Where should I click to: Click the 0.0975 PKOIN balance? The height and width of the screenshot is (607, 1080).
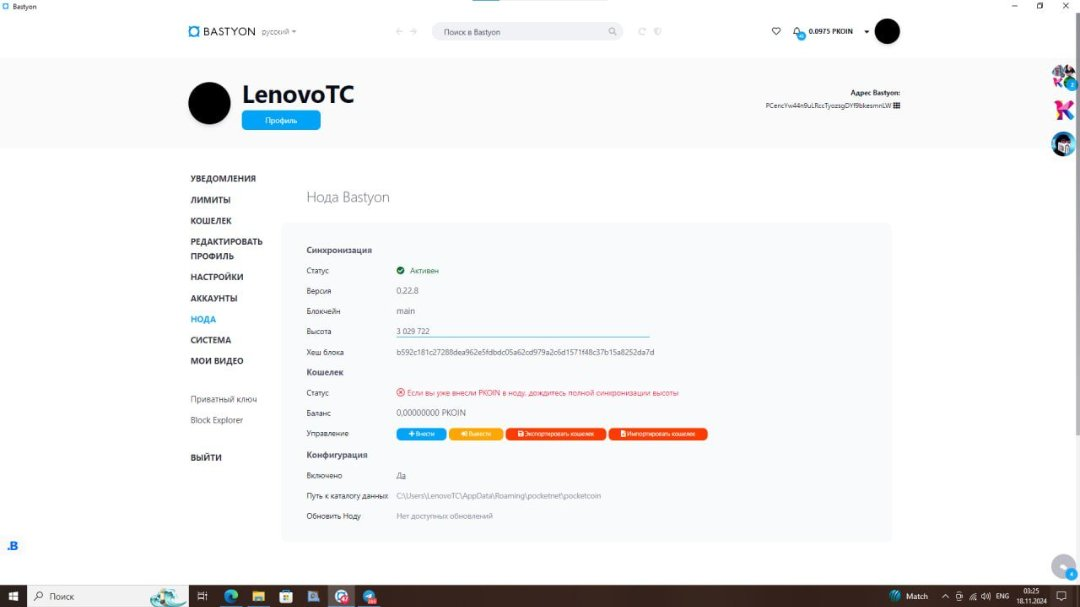coord(830,31)
